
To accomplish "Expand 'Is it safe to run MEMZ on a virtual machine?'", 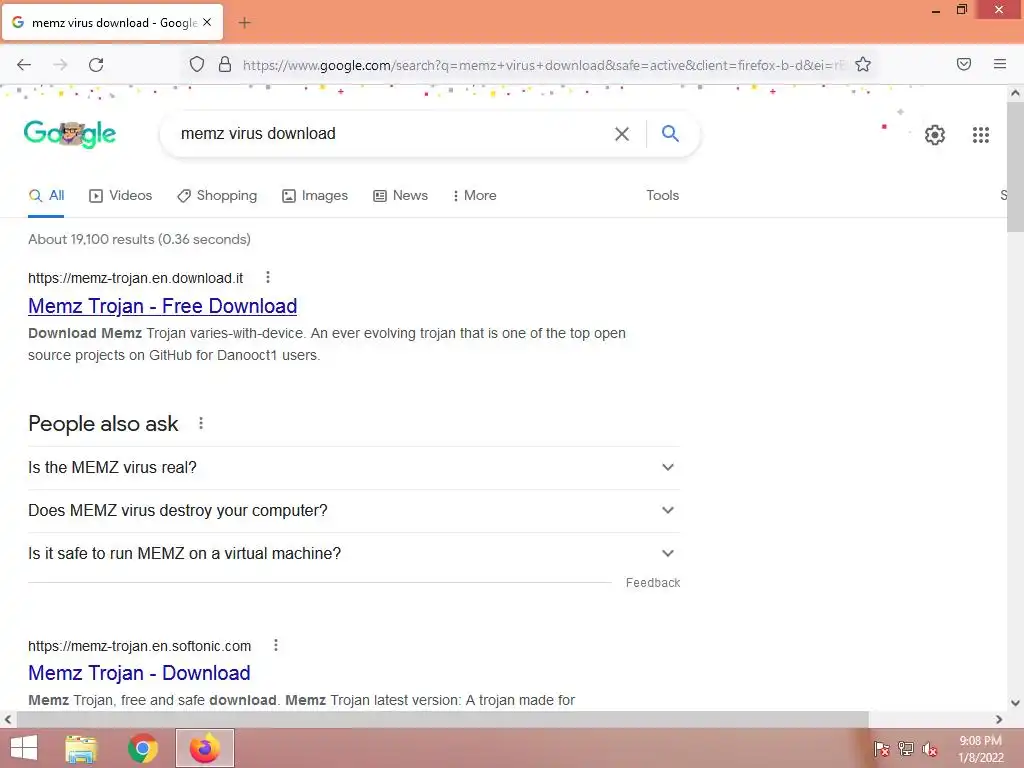I will [354, 554].
